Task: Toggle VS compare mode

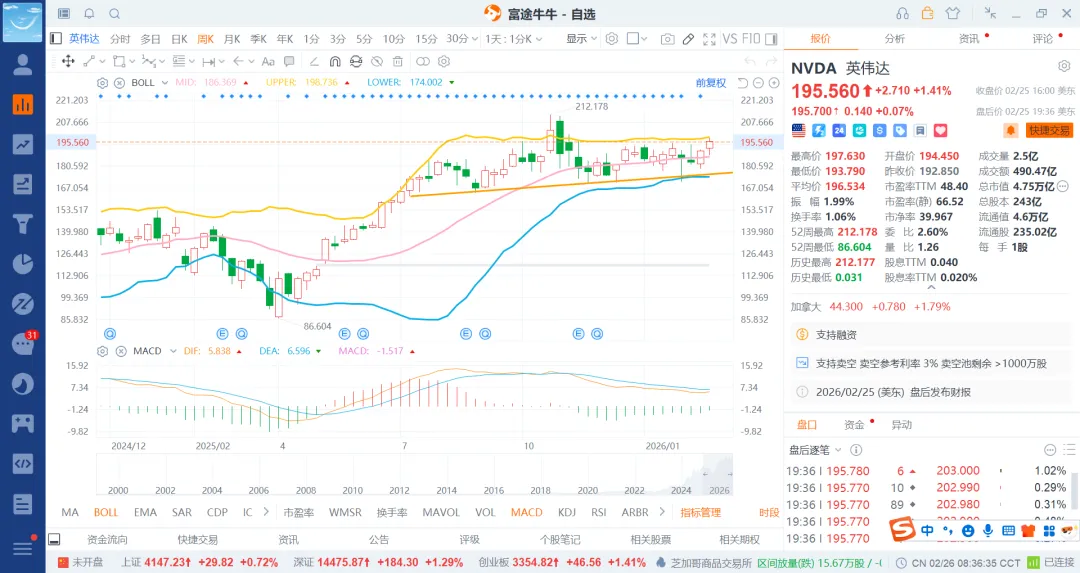Action: tap(729, 39)
